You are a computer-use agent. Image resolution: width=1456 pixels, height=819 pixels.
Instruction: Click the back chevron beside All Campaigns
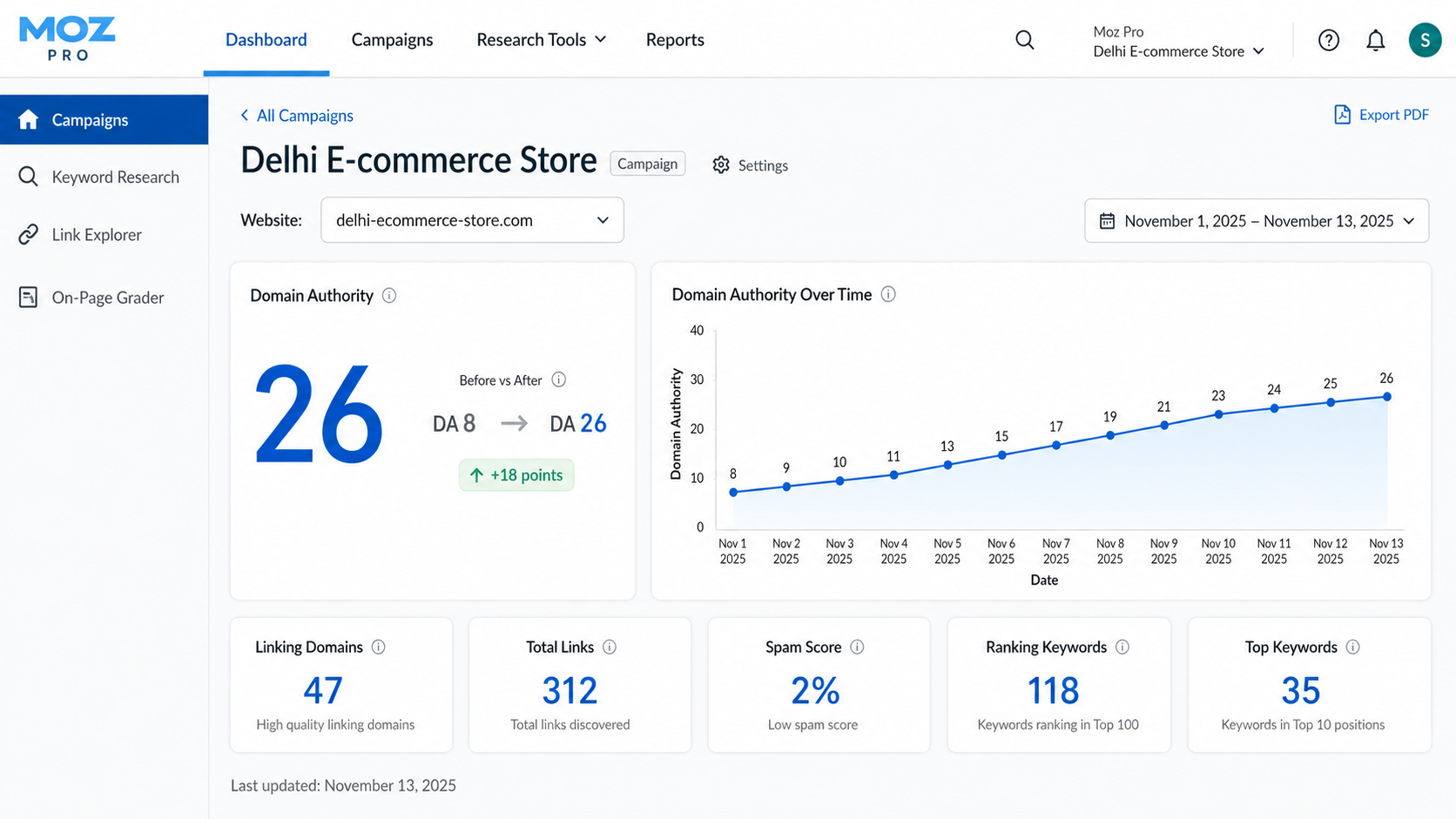coord(245,115)
